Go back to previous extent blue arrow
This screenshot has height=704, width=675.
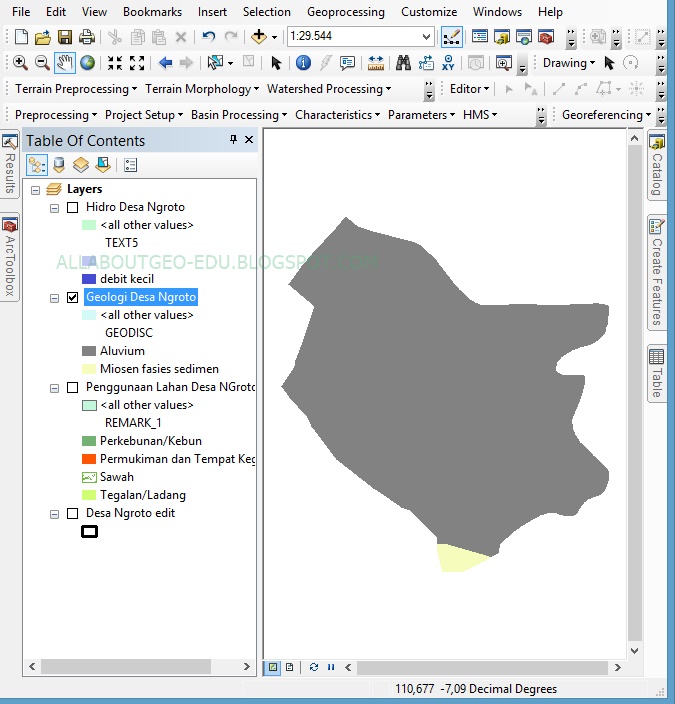click(x=165, y=63)
